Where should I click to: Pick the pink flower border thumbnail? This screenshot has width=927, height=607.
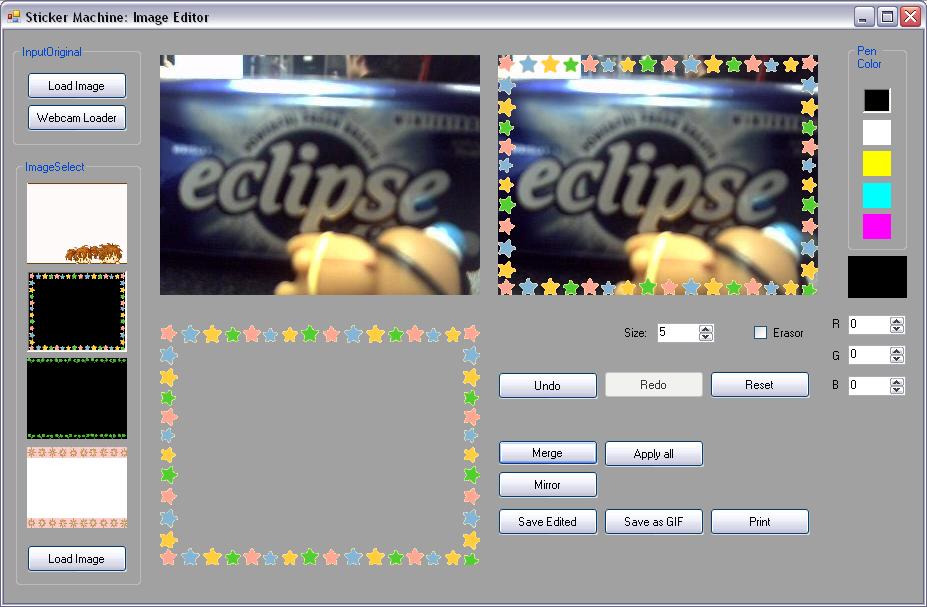coord(77,487)
